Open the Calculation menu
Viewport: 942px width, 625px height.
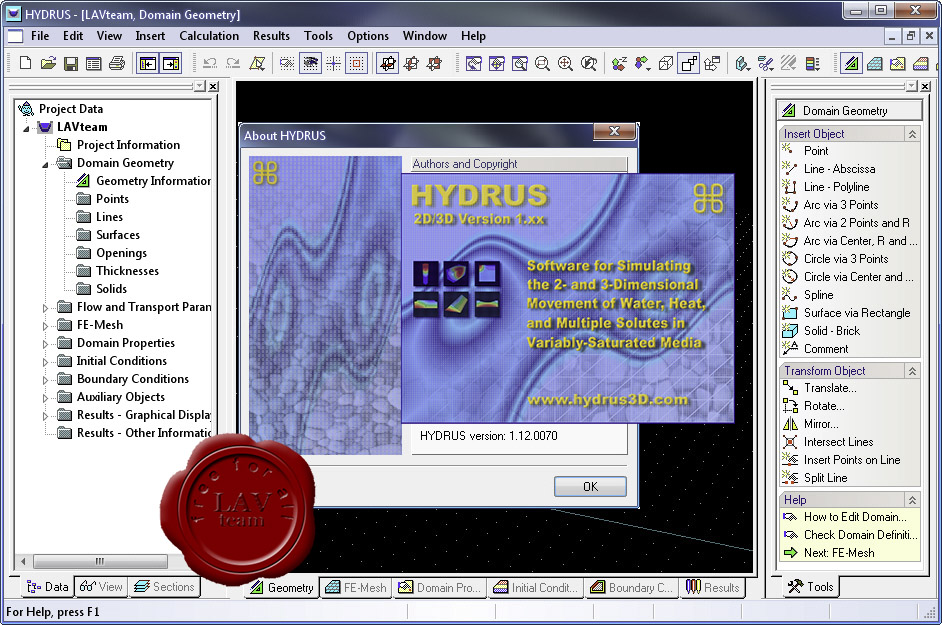click(x=209, y=36)
